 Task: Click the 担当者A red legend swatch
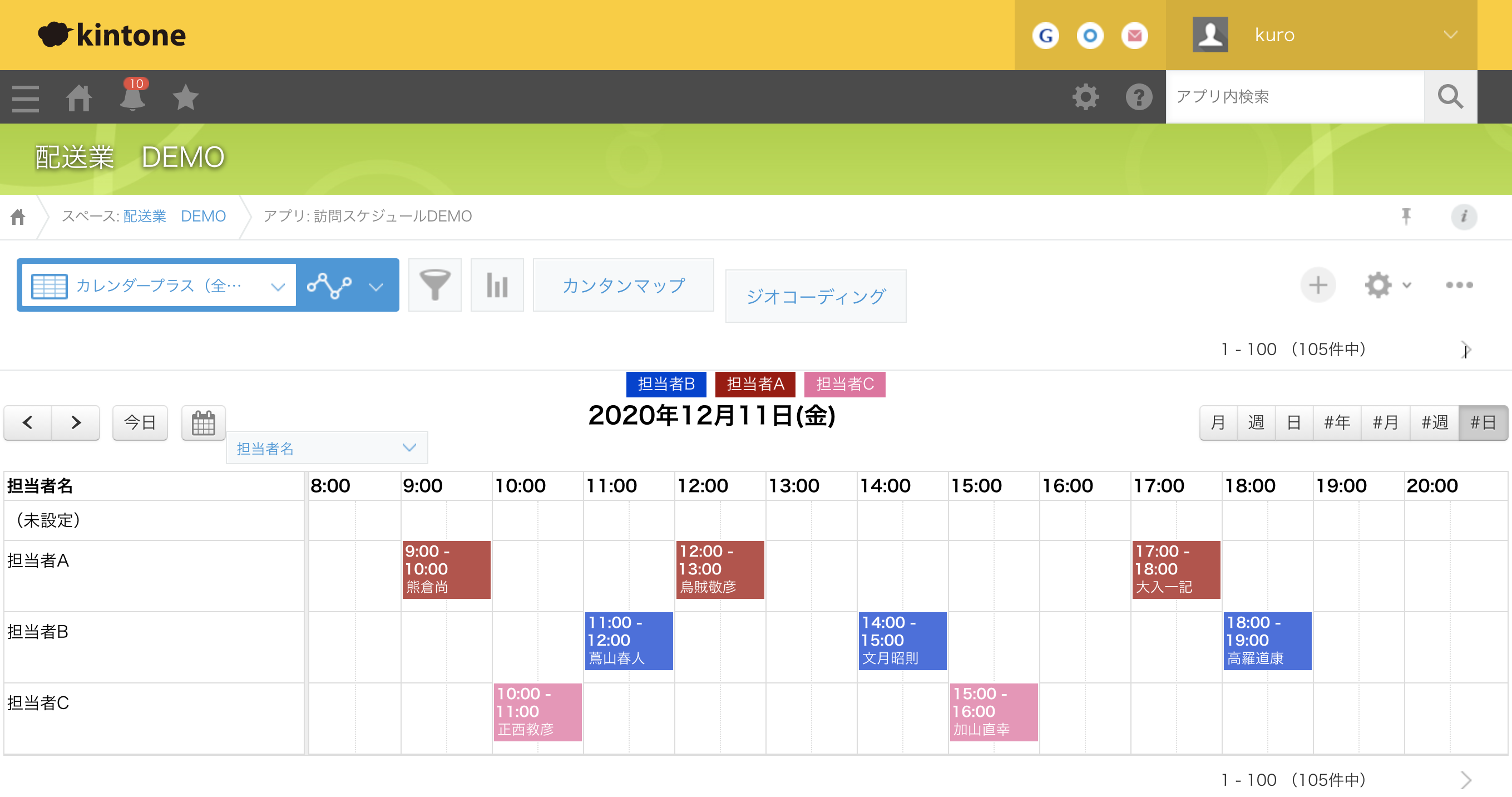coord(755,384)
